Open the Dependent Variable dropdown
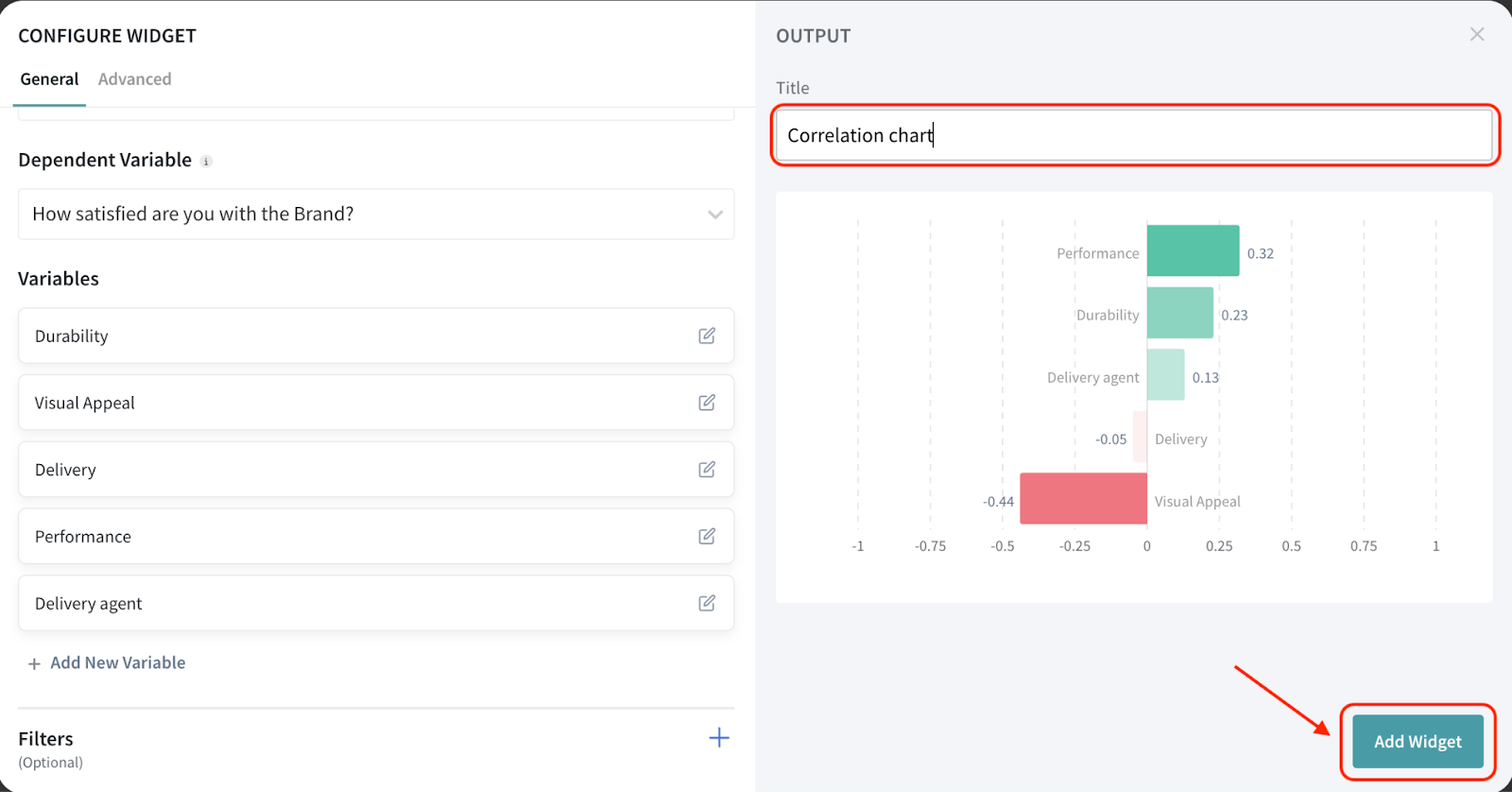 pos(375,215)
